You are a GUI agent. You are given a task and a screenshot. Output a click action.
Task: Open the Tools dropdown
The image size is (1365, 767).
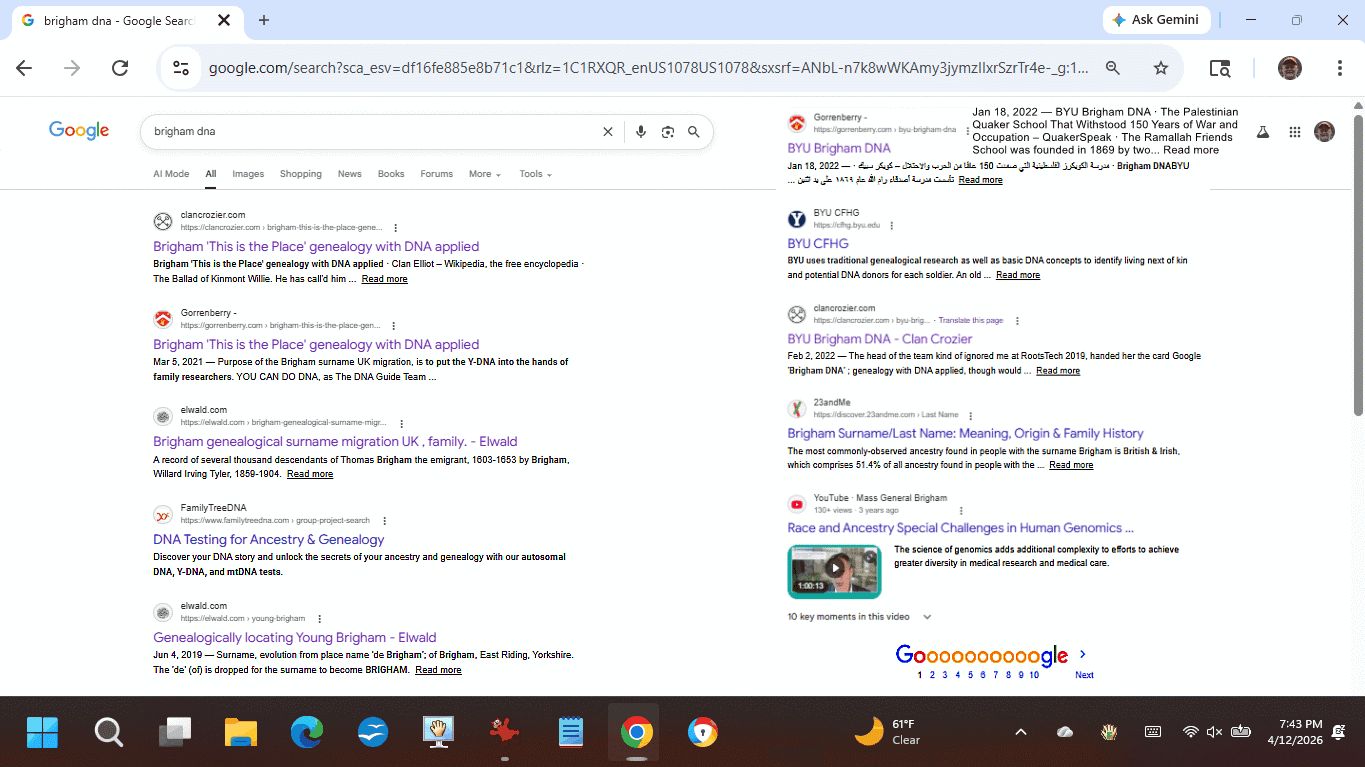click(535, 174)
